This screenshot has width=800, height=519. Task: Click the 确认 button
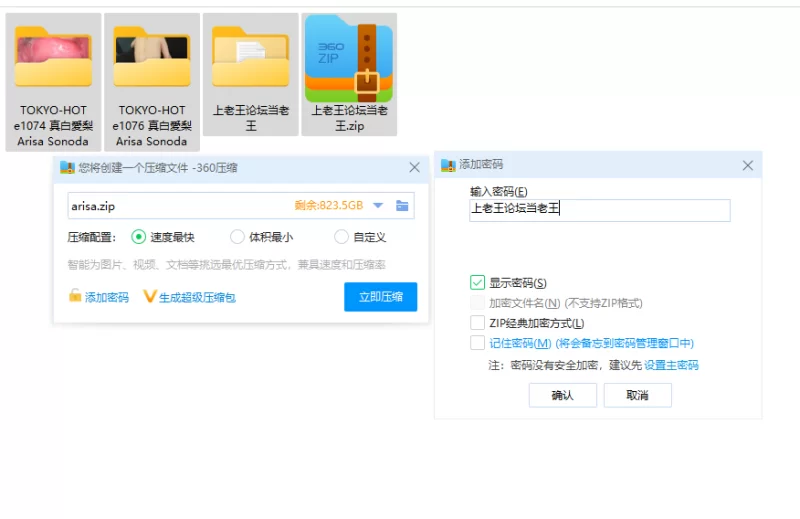[x=562, y=395]
